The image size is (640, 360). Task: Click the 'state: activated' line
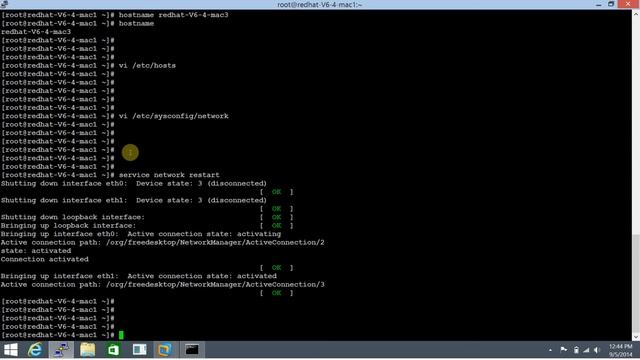click(36, 251)
